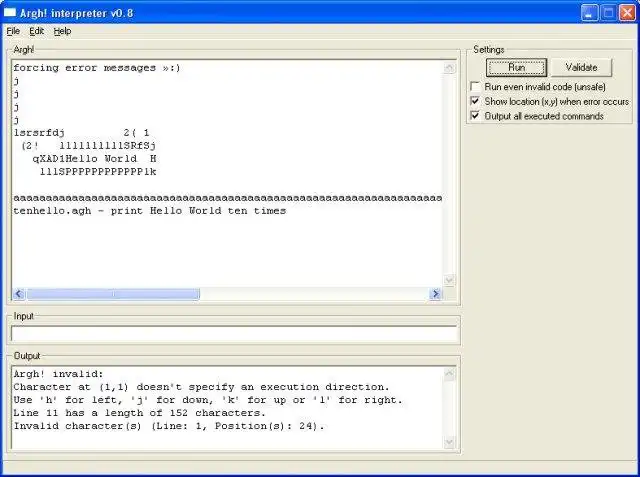Click the 'lsrsrfdj' code line

pos(82,133)
